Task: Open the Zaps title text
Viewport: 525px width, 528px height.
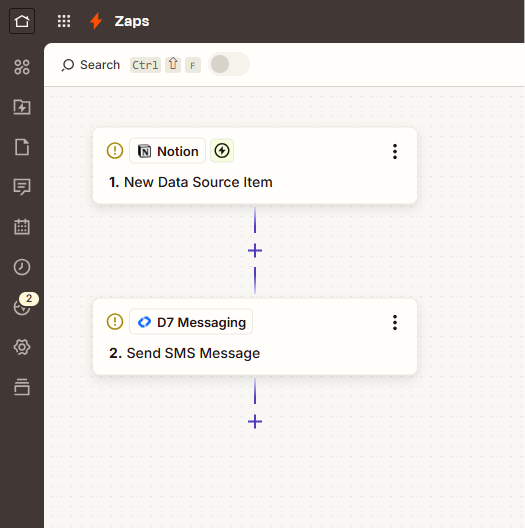Action: 132,21
